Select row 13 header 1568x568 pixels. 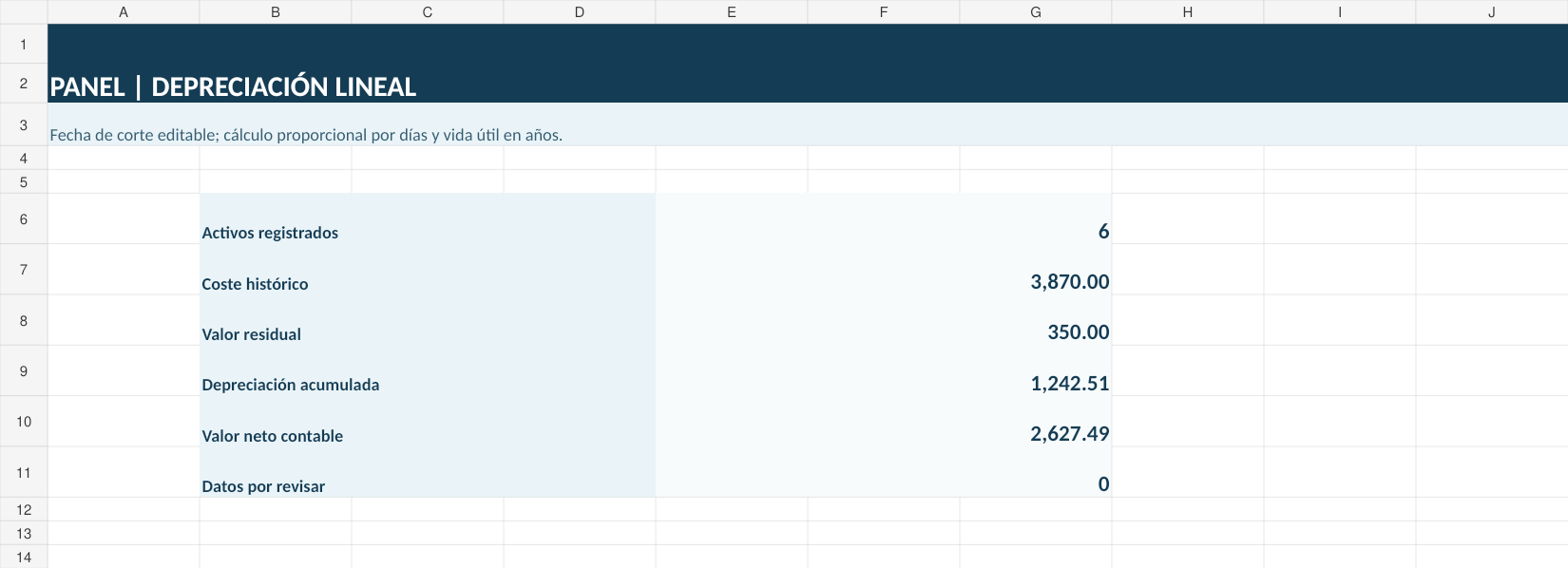(x=24, y=533)
